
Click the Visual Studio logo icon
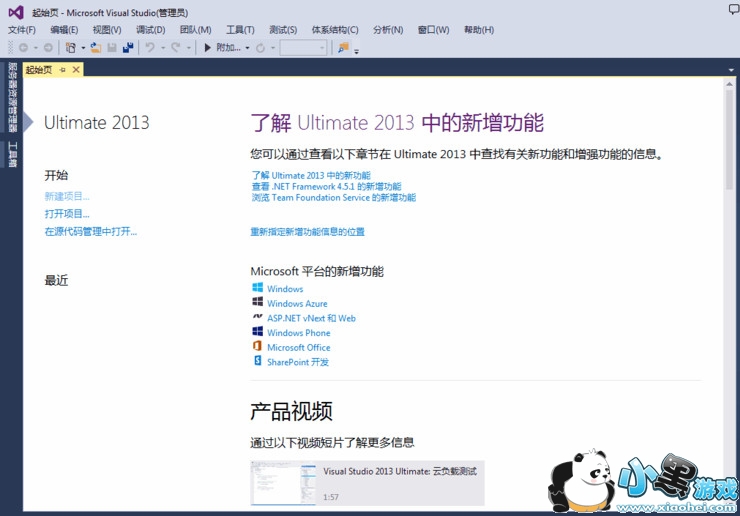16,12
